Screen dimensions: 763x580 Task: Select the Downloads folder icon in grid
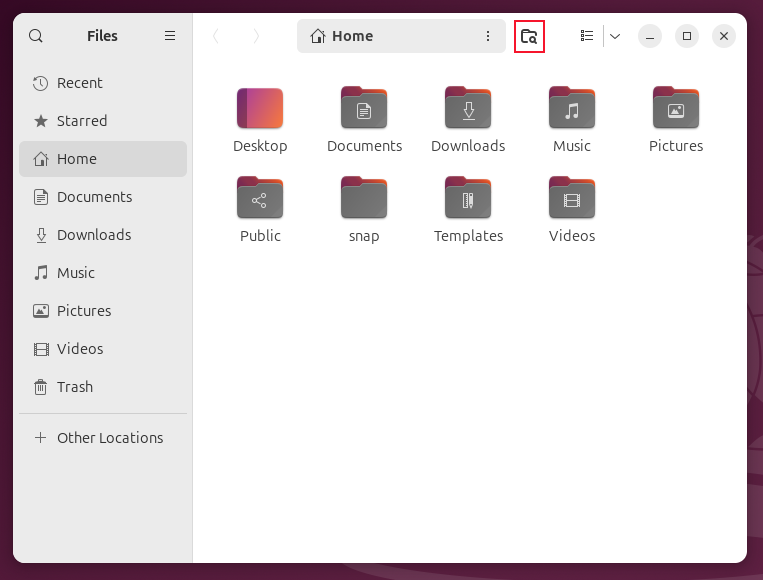point(468,108)
